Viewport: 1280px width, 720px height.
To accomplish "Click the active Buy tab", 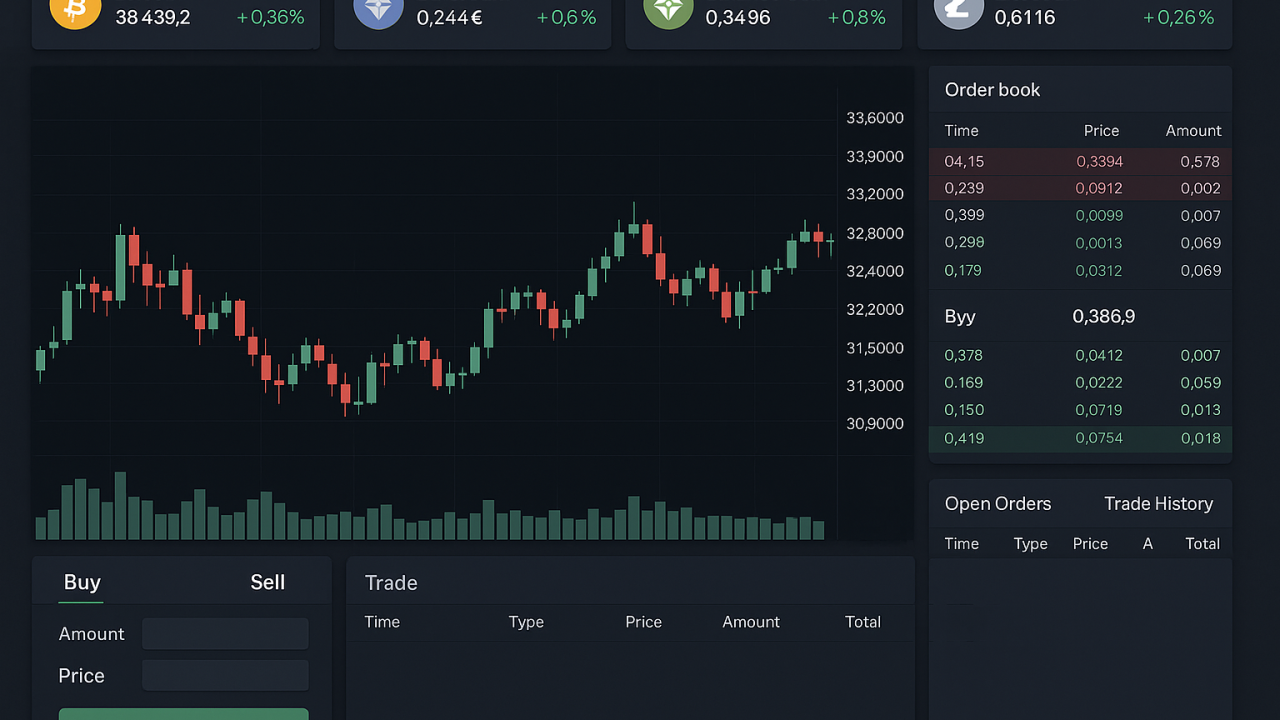I will [81, 582].
